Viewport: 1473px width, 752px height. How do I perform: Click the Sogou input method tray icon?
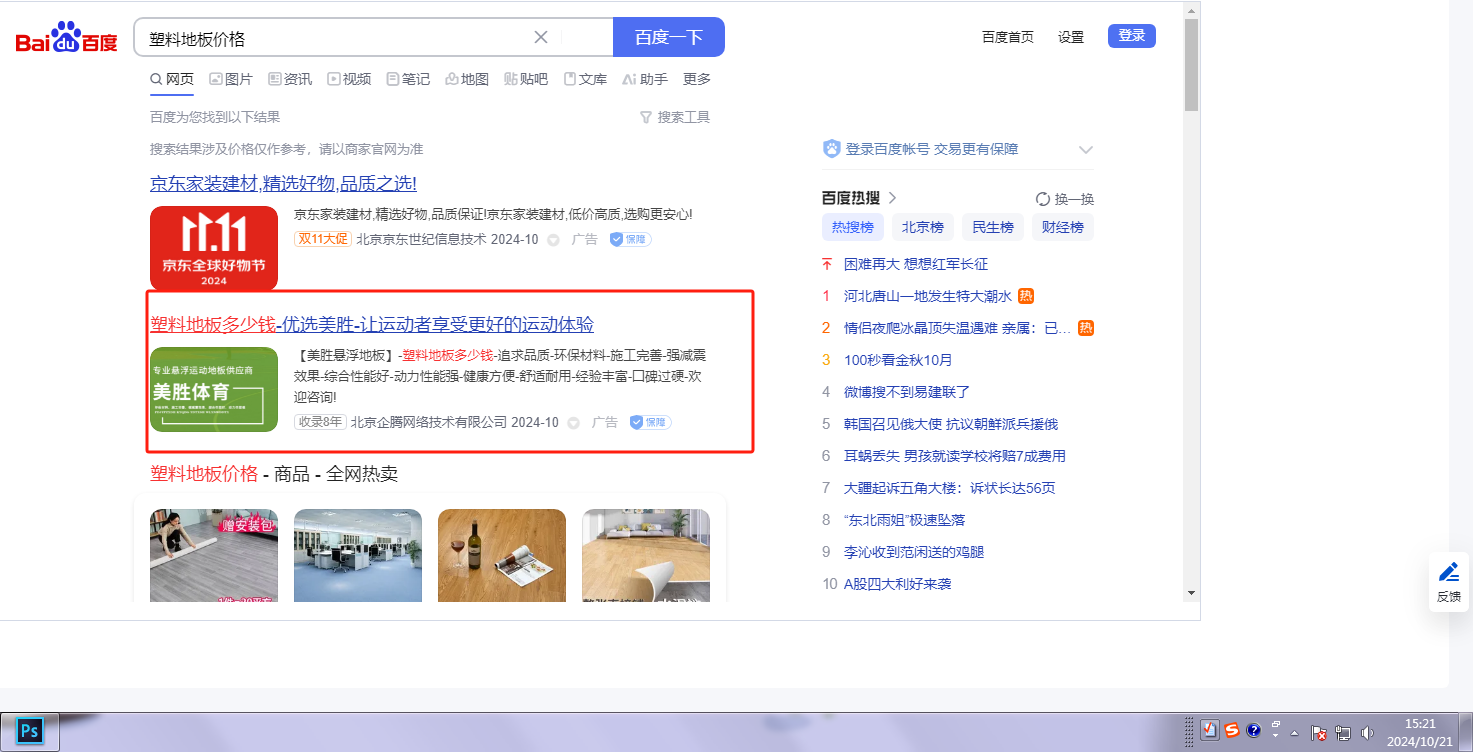1232,730
